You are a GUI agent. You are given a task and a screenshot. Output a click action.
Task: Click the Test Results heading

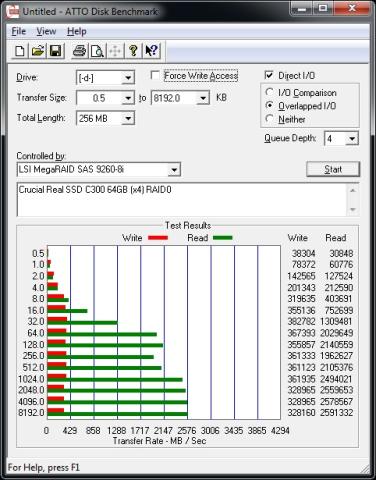pyautogui.click(x=188, y=226)
